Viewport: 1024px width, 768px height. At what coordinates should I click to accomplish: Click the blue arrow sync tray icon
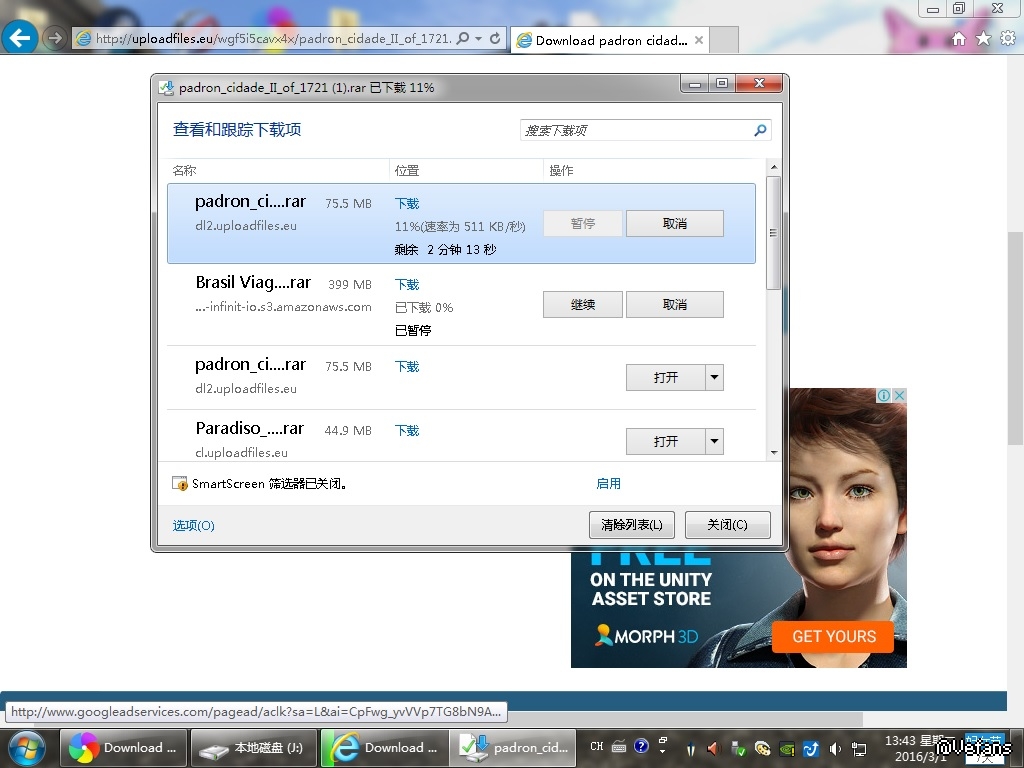pyautogui.click(x=810, y=748)
